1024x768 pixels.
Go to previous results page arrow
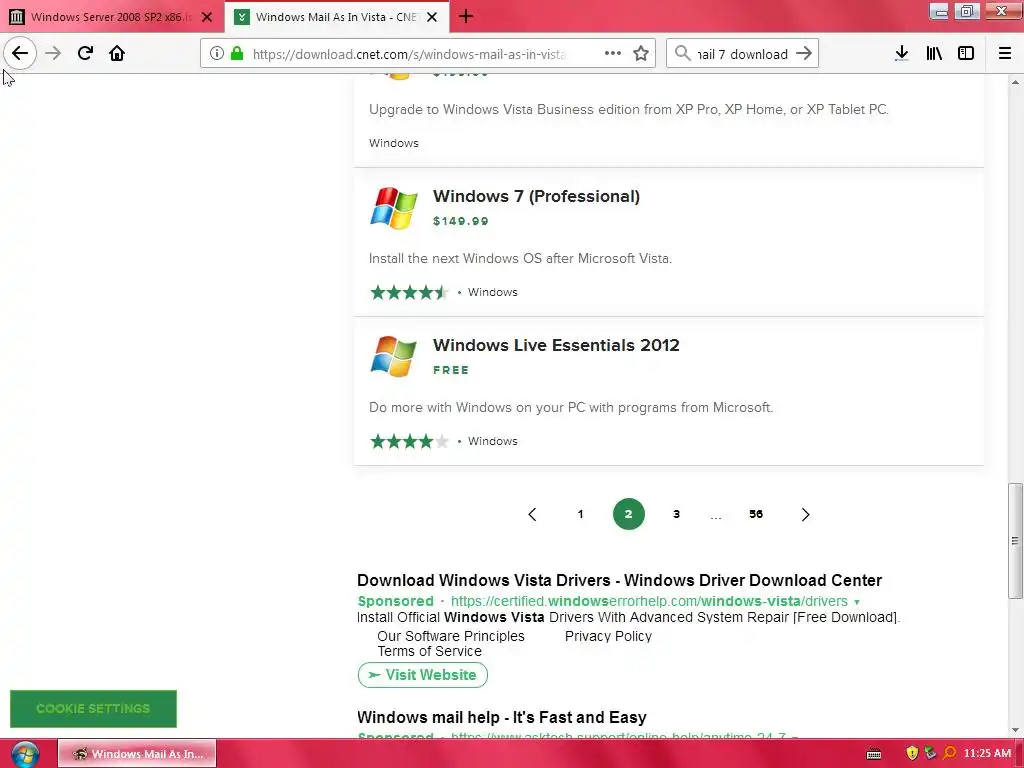click(532, 515)
